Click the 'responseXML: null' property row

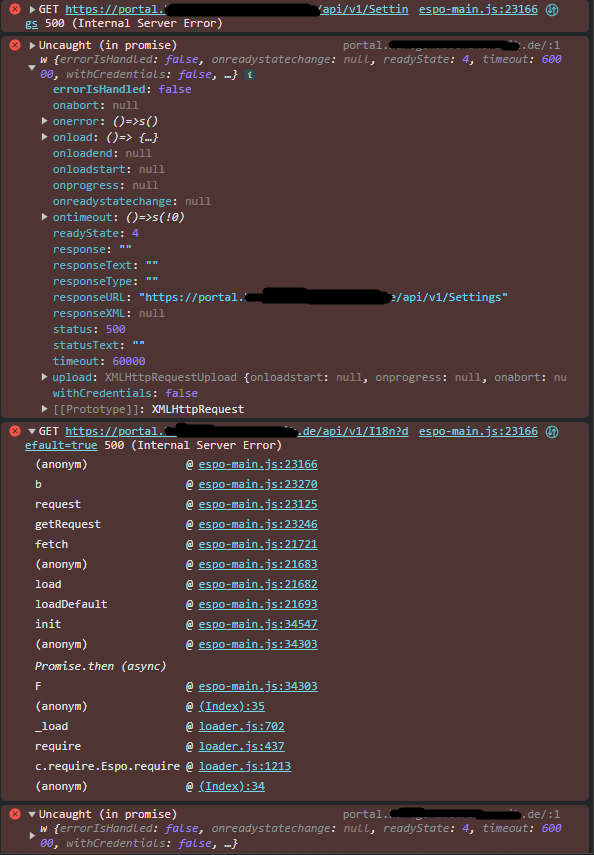tap(109, 314)
